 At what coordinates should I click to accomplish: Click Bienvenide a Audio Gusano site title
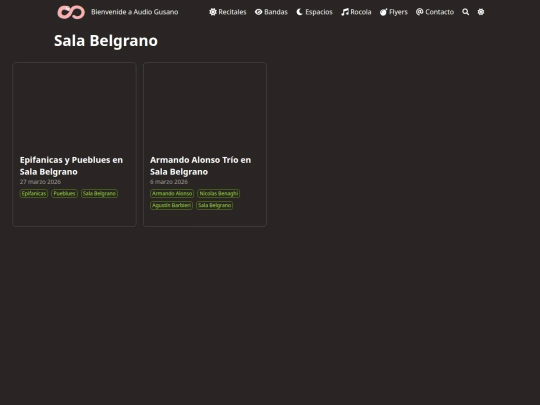coord(134,12)
